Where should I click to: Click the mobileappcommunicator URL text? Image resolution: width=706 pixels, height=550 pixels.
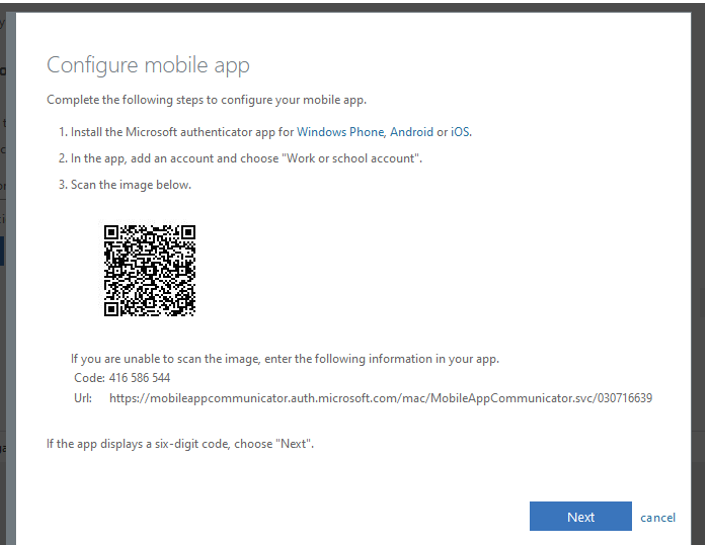(x=380, y=398)
